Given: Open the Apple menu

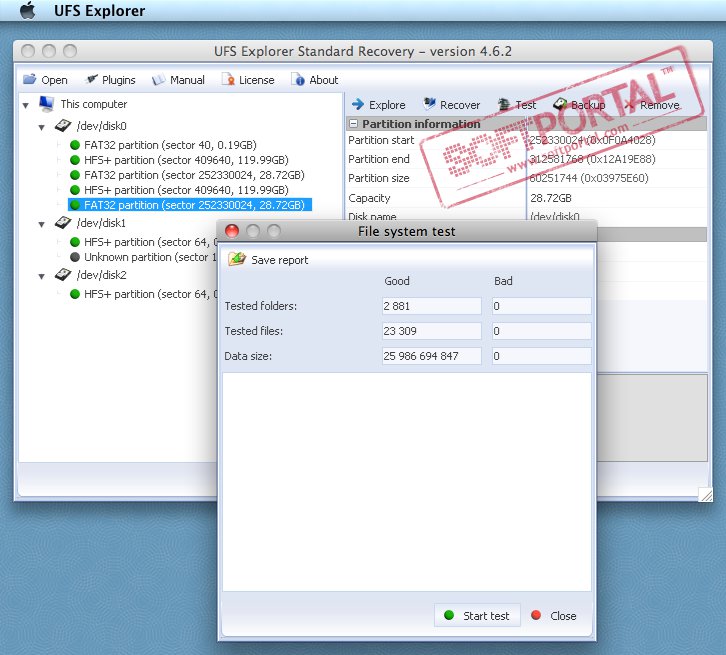Looking at the screenshot, I should point(28,10).
